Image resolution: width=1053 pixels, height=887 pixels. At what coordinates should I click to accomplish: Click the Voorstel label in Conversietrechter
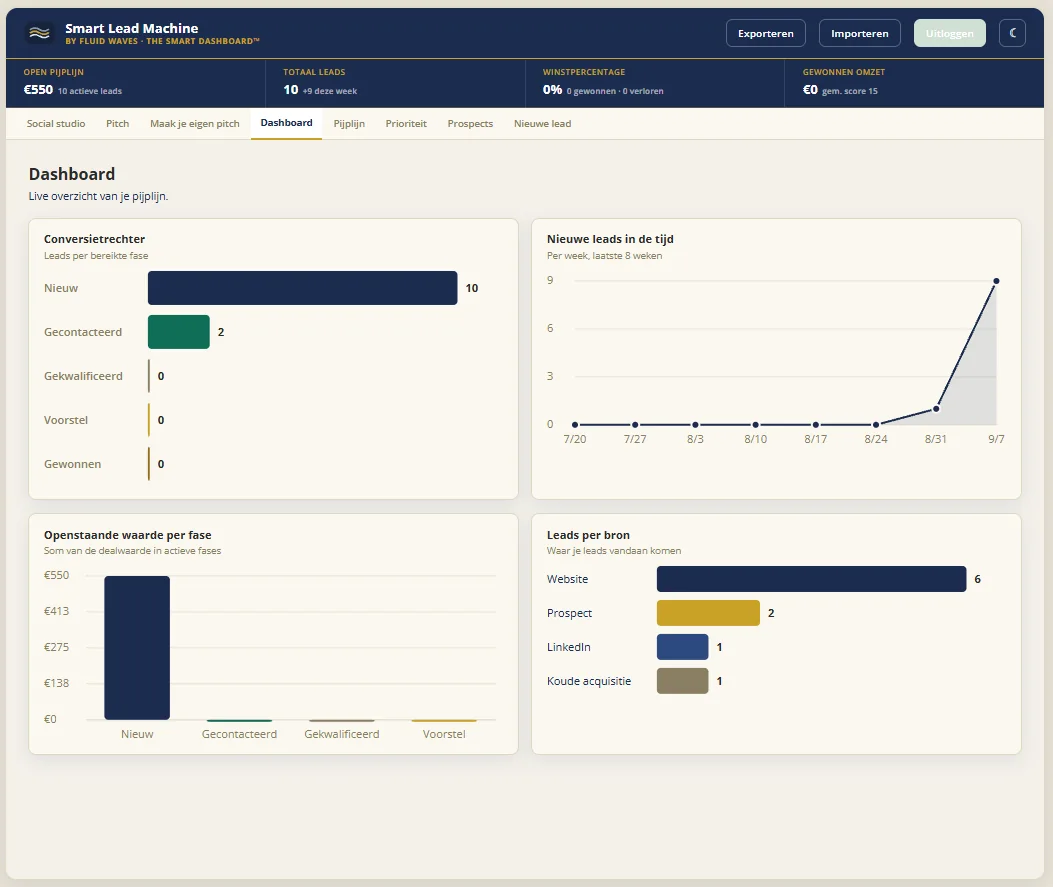[x=66, y=420]
